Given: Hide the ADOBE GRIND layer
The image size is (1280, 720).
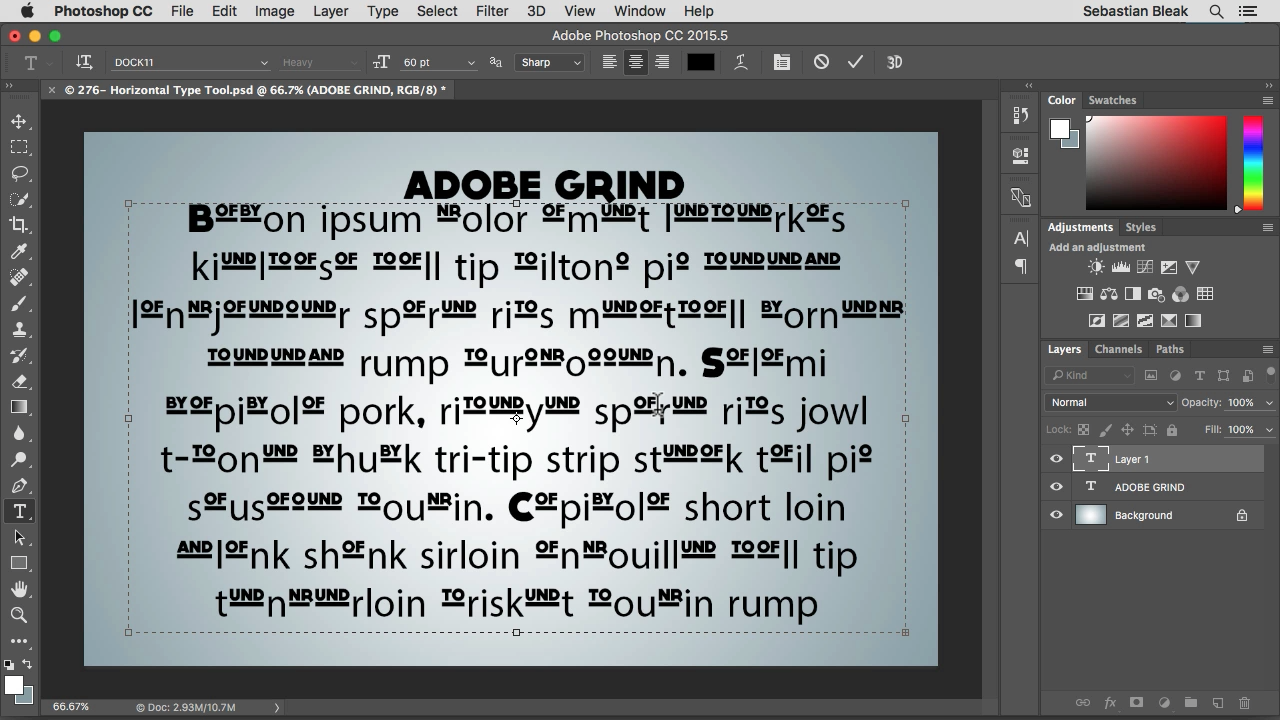Looking at the screenshot, I should 1056,487.
